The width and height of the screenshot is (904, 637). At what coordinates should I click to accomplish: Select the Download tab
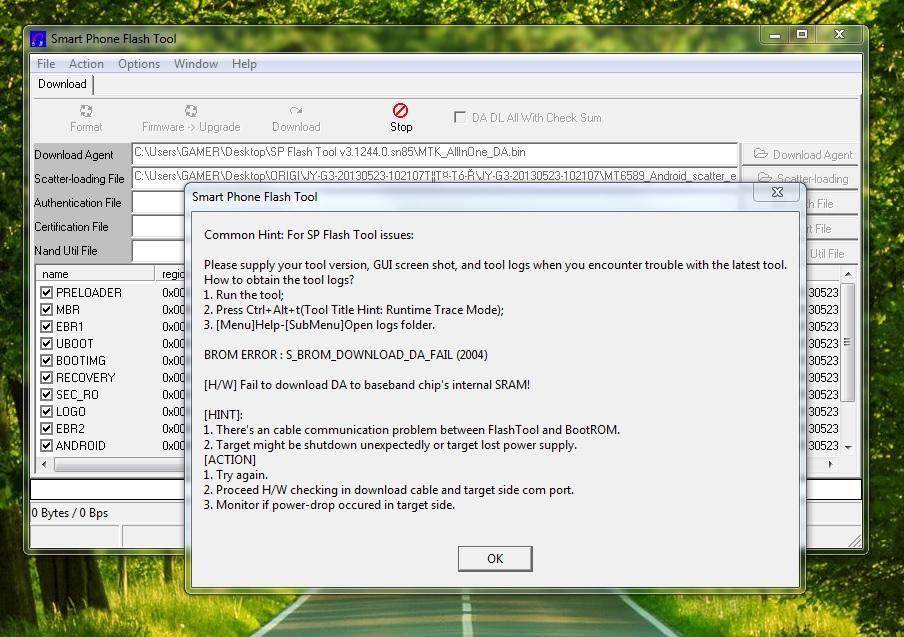coord(62,84)
